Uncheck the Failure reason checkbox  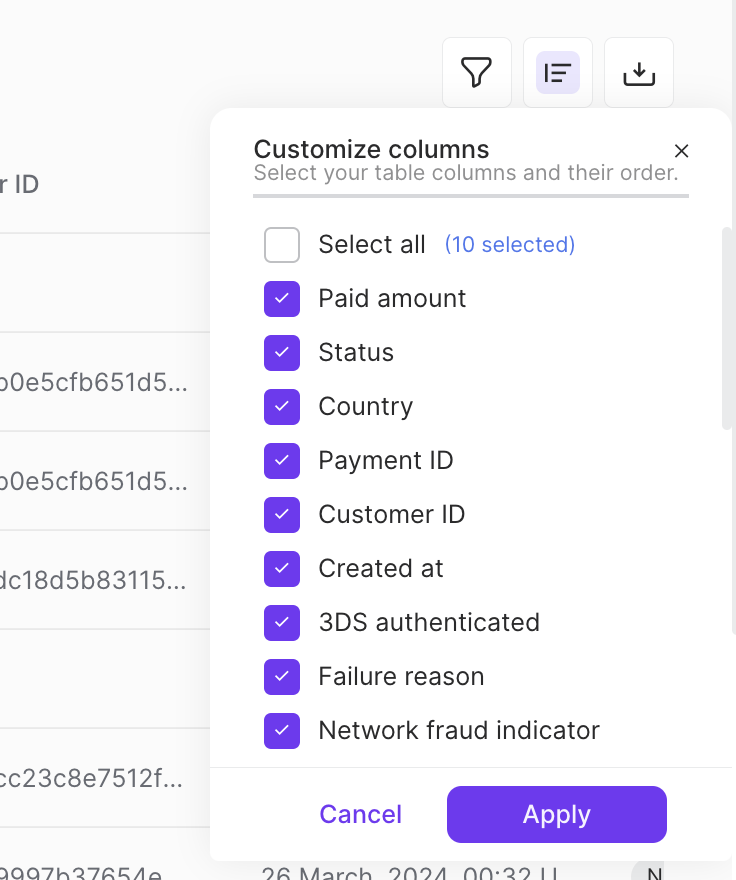pyautogui.click(x=282, y=676)
